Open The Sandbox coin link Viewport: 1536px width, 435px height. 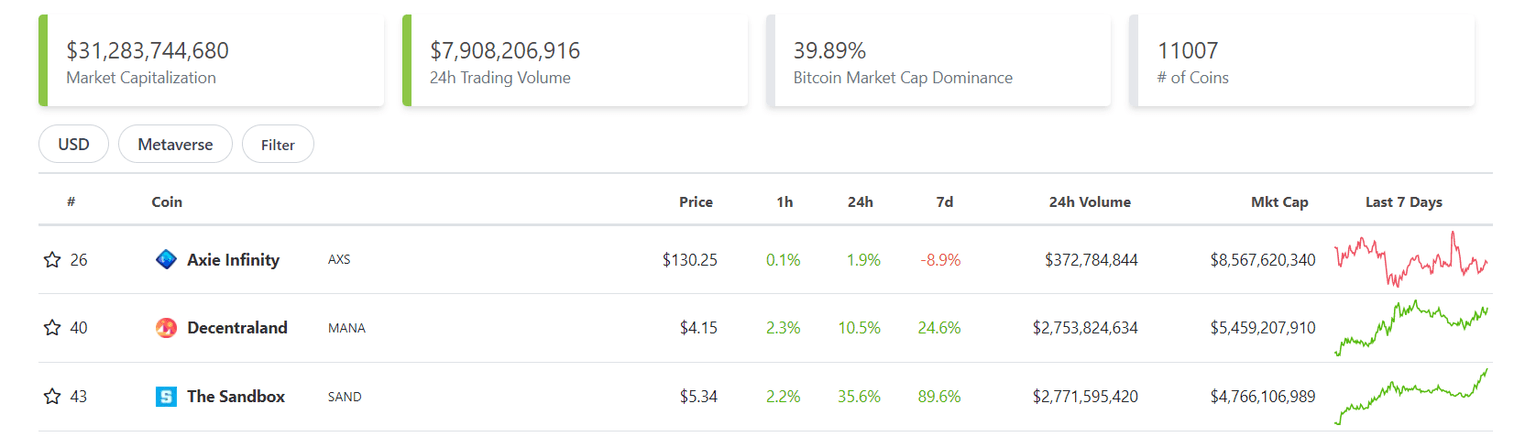[236, 397]
